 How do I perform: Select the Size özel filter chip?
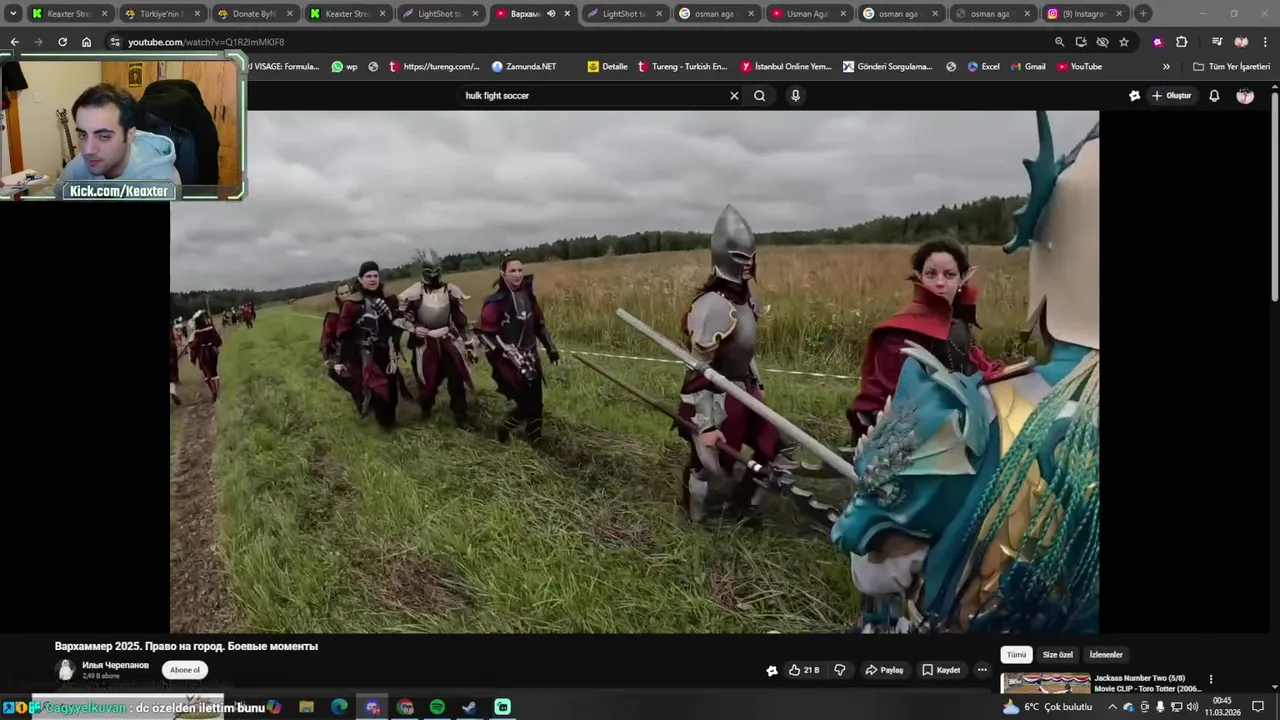[x=1057, y=655]
